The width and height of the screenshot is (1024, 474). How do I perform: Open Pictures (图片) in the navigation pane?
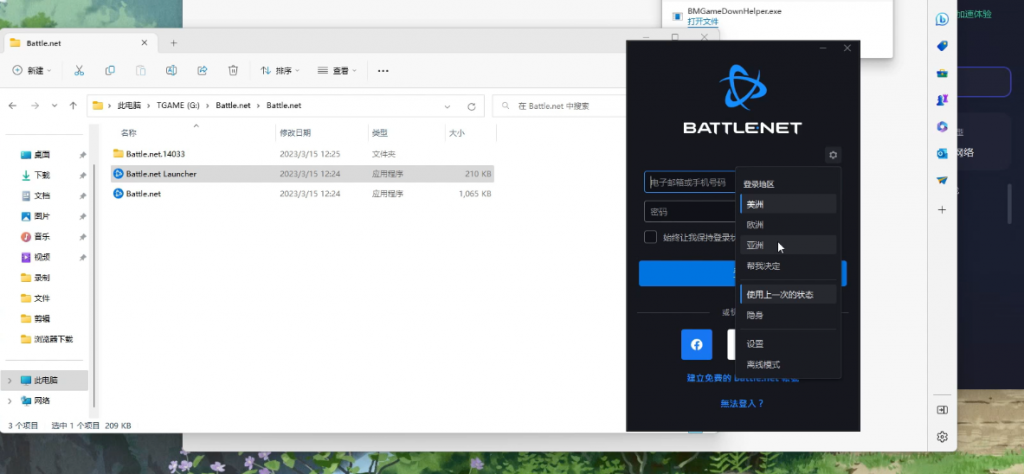[42, 216]
